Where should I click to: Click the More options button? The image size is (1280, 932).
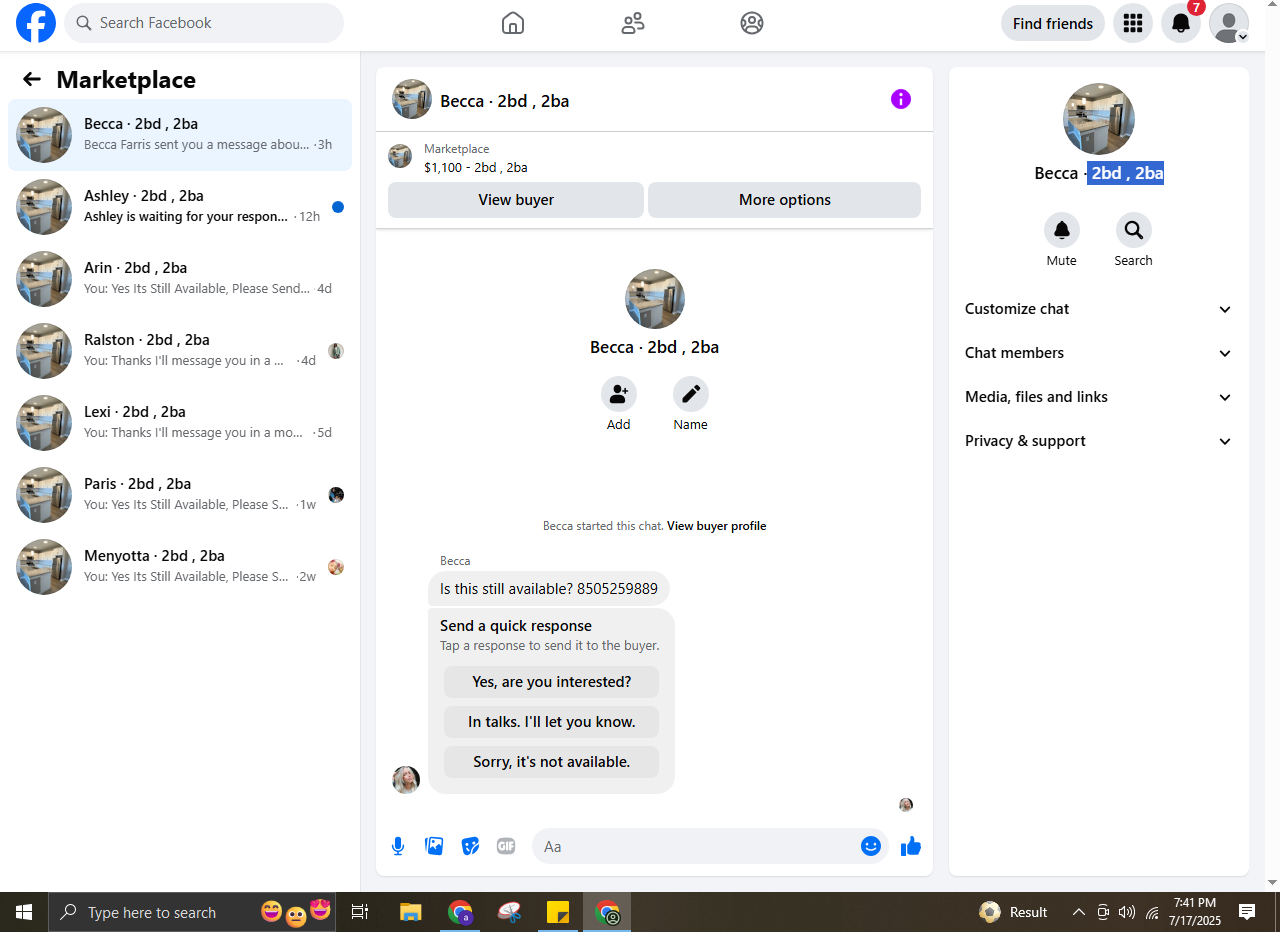point(785,200)
